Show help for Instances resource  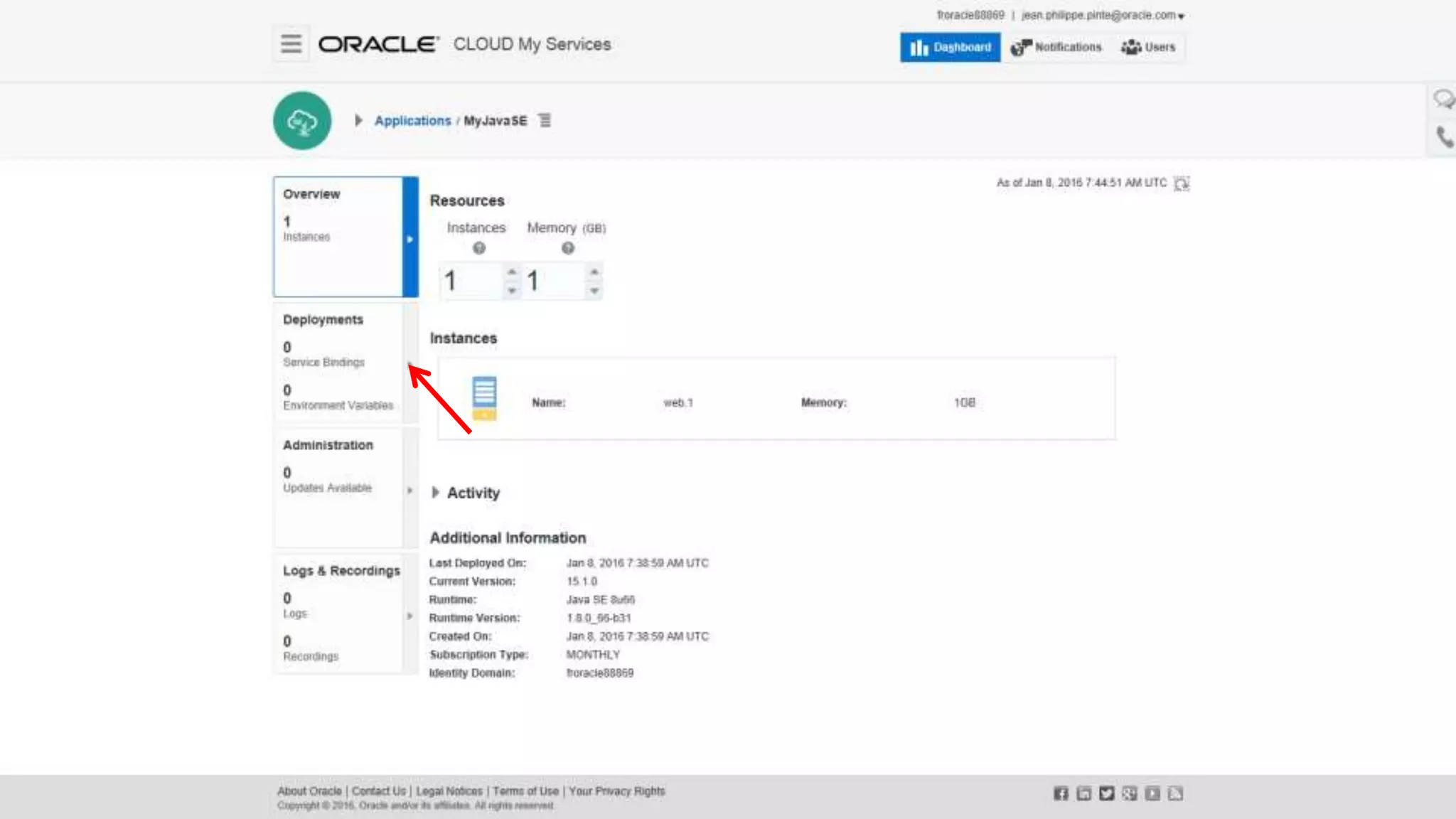pos(479,248)
